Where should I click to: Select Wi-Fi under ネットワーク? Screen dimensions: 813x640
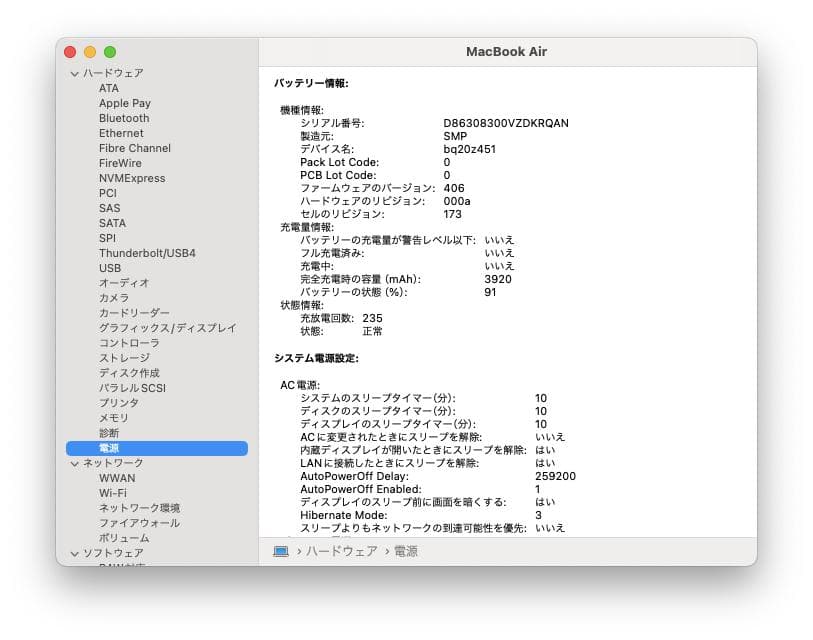(113, 493)
